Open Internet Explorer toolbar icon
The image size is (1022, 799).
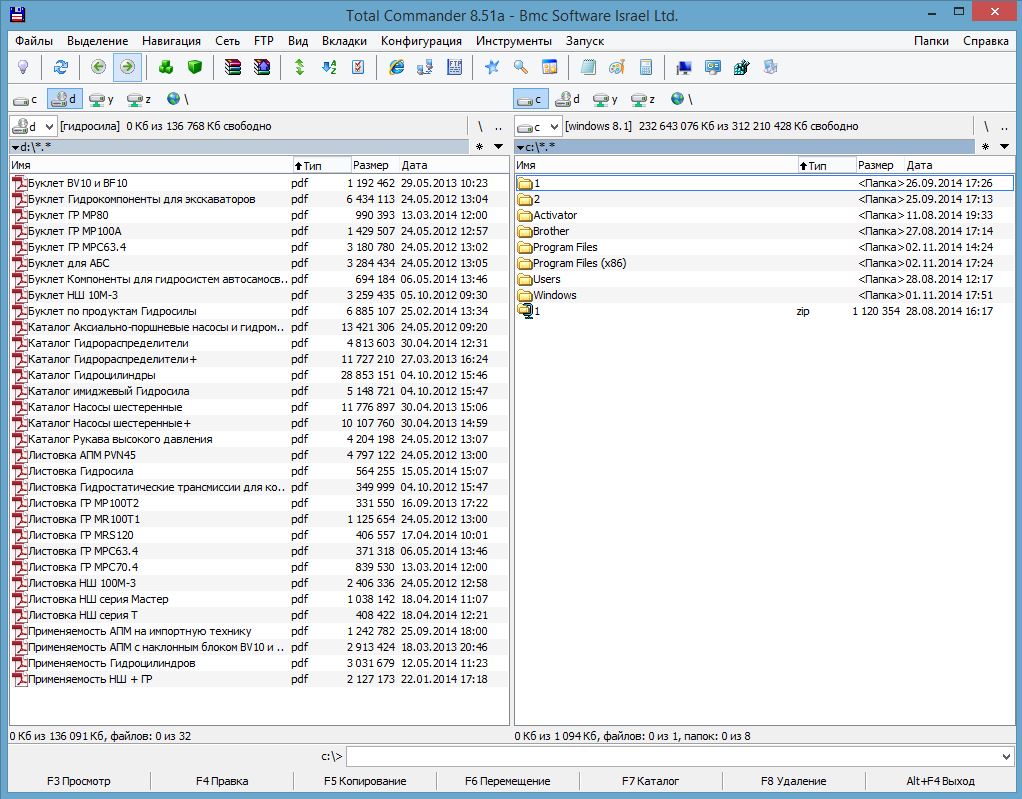tap(396, 67)
